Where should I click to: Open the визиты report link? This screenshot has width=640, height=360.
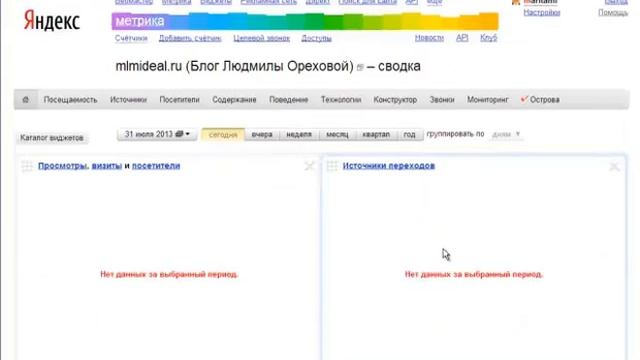107,166
